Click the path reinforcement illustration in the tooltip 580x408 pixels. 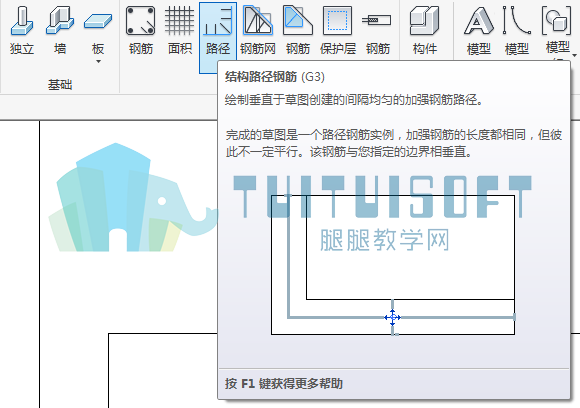pos(393,265)
